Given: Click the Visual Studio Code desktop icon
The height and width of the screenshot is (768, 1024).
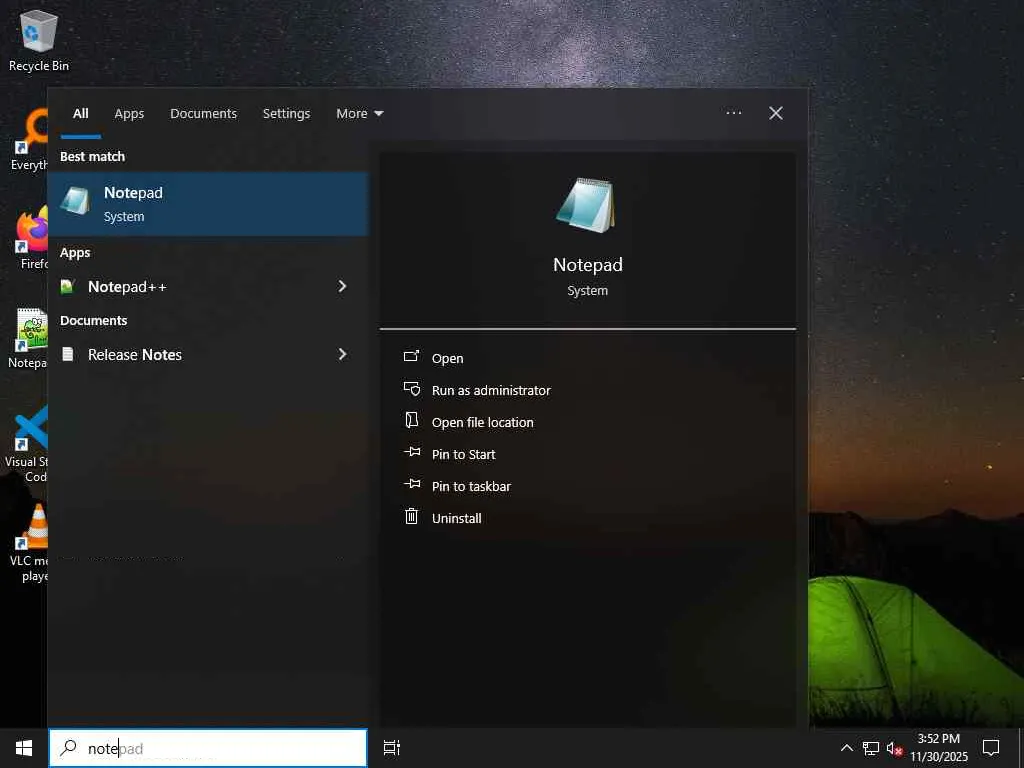Looking at the screenshot, I should 31,428.
